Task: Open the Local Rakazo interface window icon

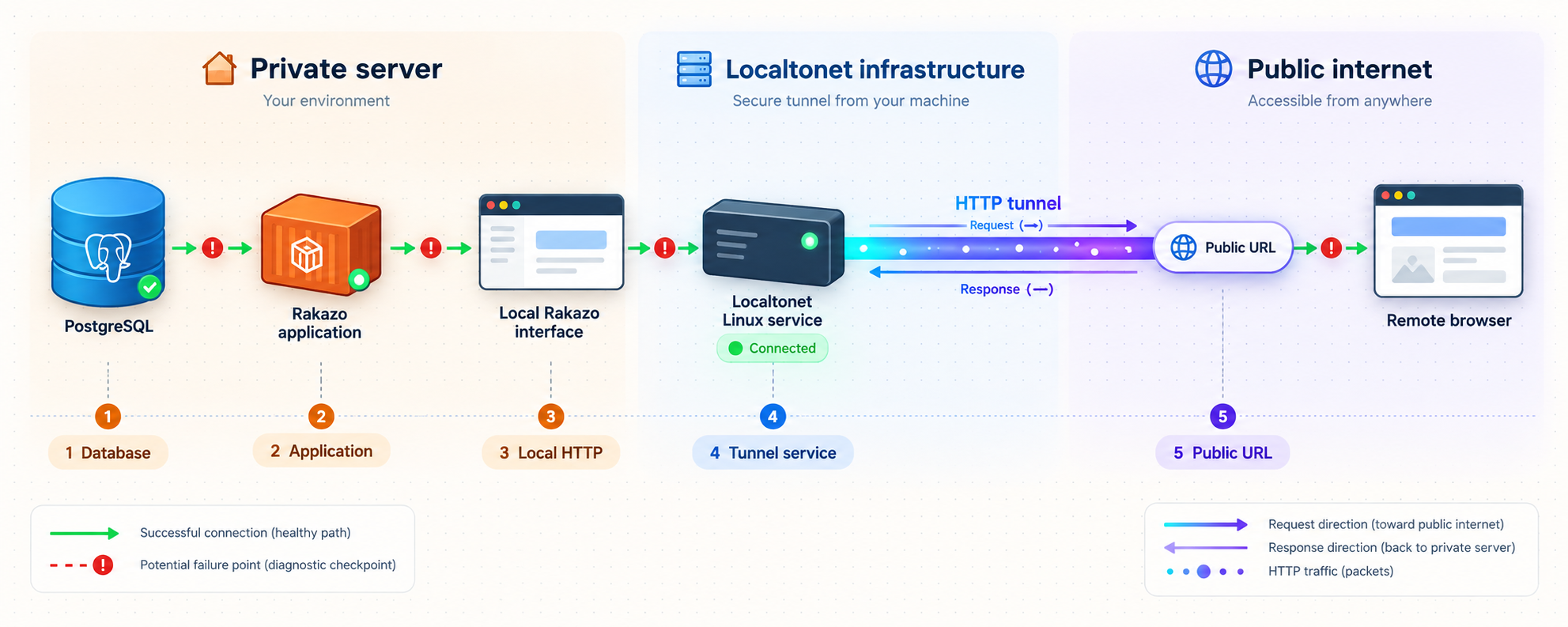Action: 551,242
